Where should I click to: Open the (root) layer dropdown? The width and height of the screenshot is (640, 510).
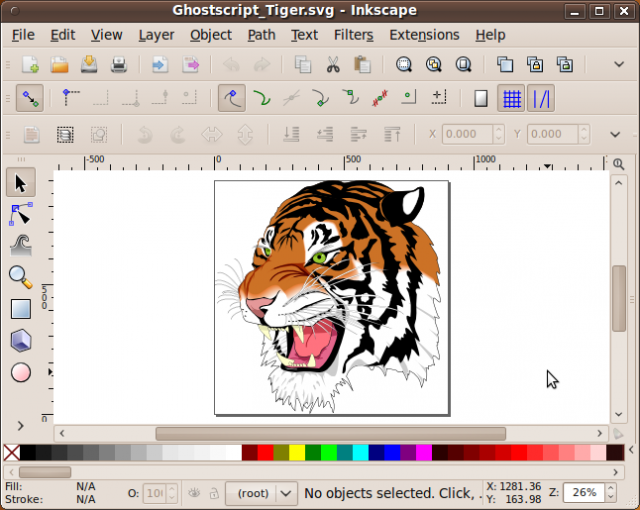click(x=261, y=493)
